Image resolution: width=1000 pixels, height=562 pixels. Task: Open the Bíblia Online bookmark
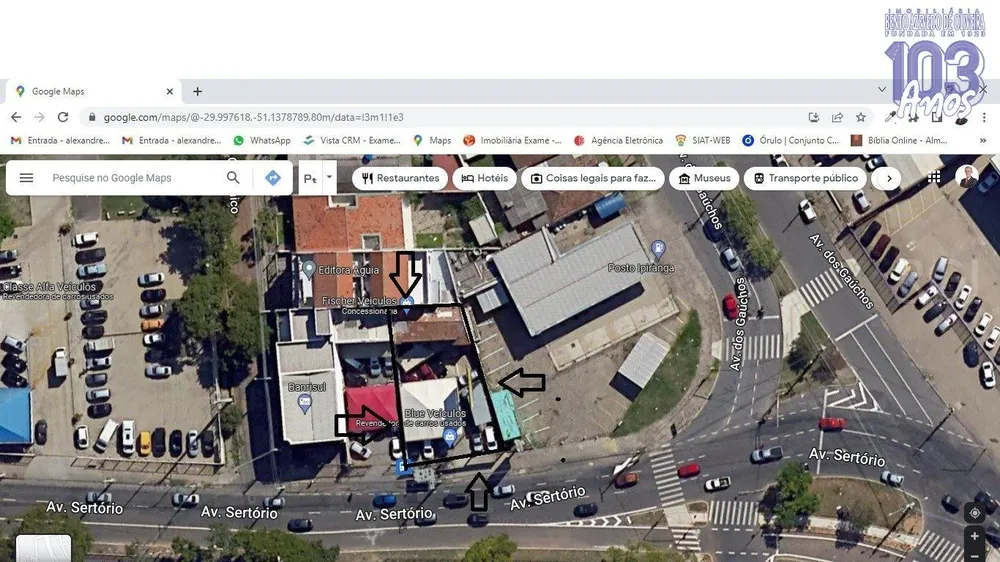click(899, 140)
